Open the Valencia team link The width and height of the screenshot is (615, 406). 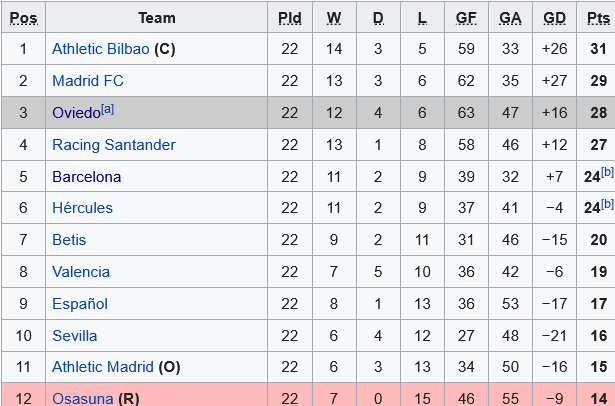81,272
